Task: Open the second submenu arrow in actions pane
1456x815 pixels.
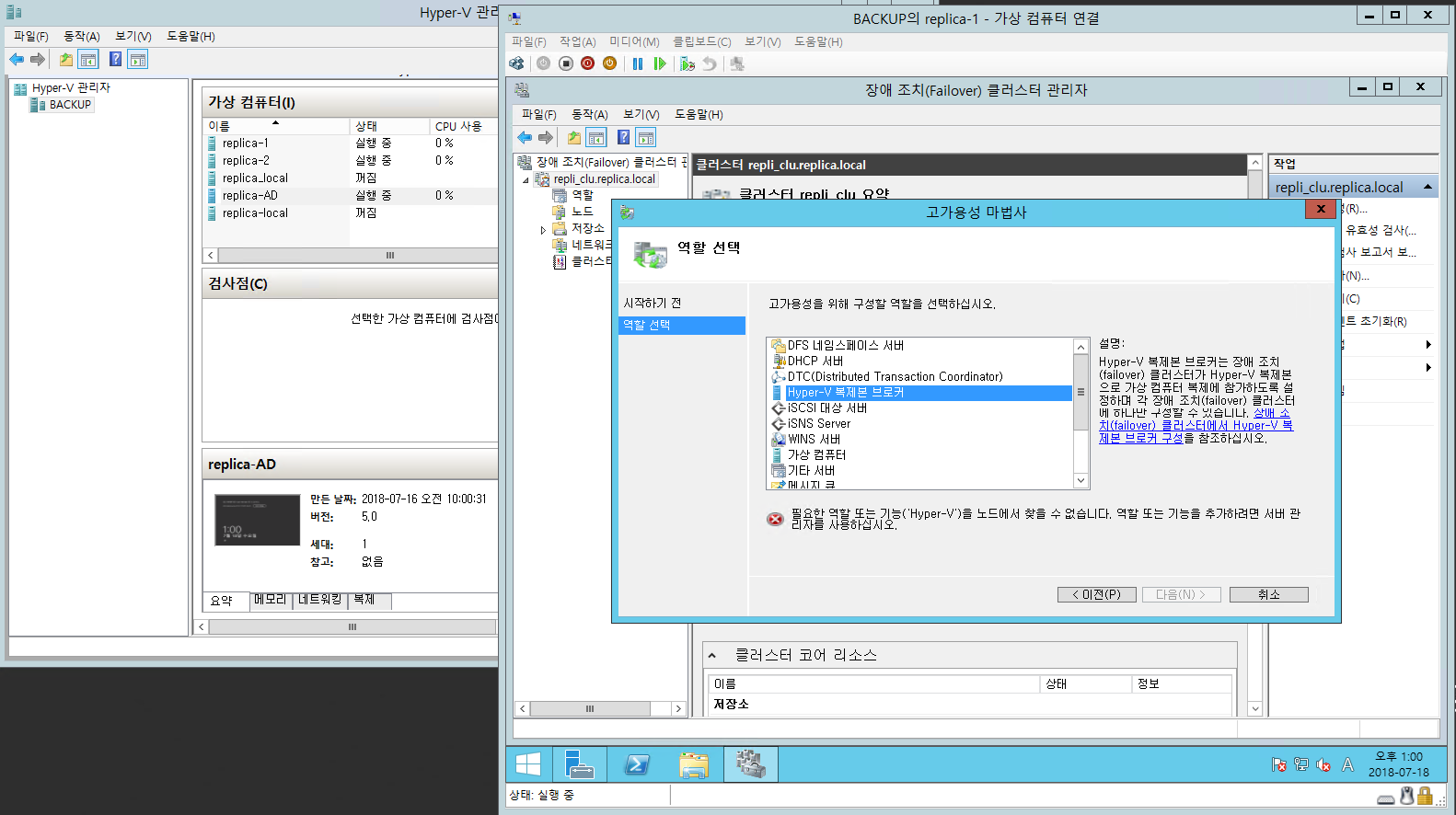Action: coord(1428,367)
